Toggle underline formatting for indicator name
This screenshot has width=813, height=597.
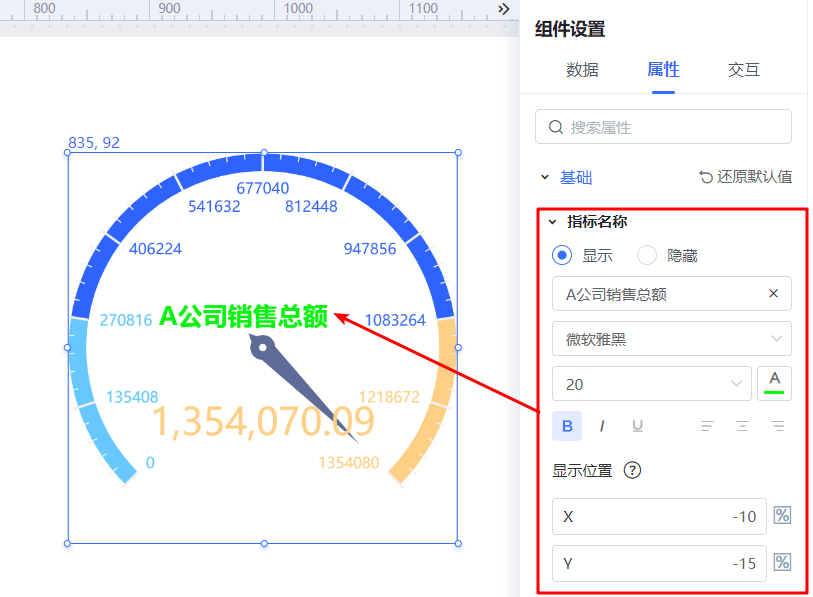pos(637,426)
